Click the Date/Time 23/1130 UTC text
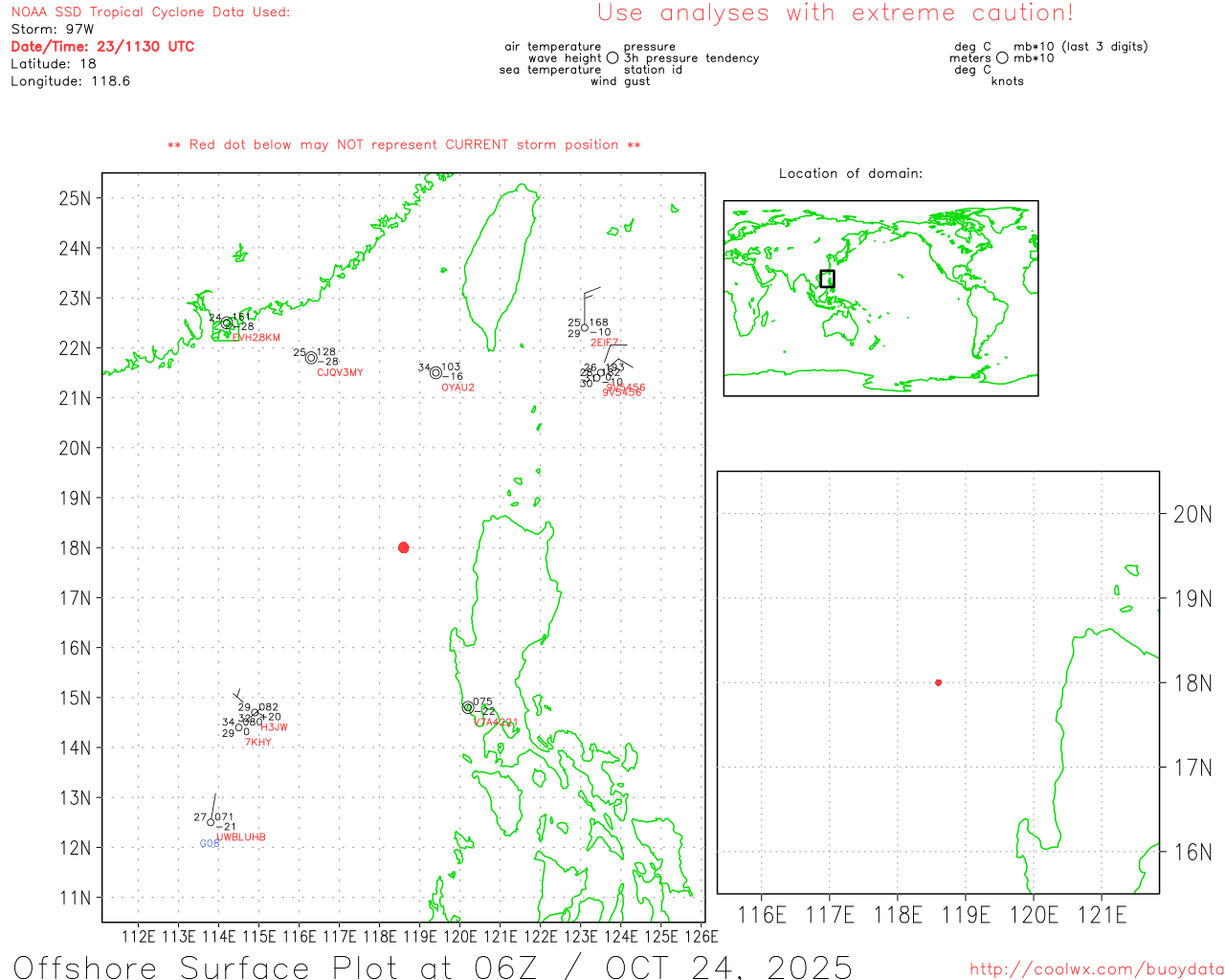This screenshot has height=980, width=1225. click(102, 46)
